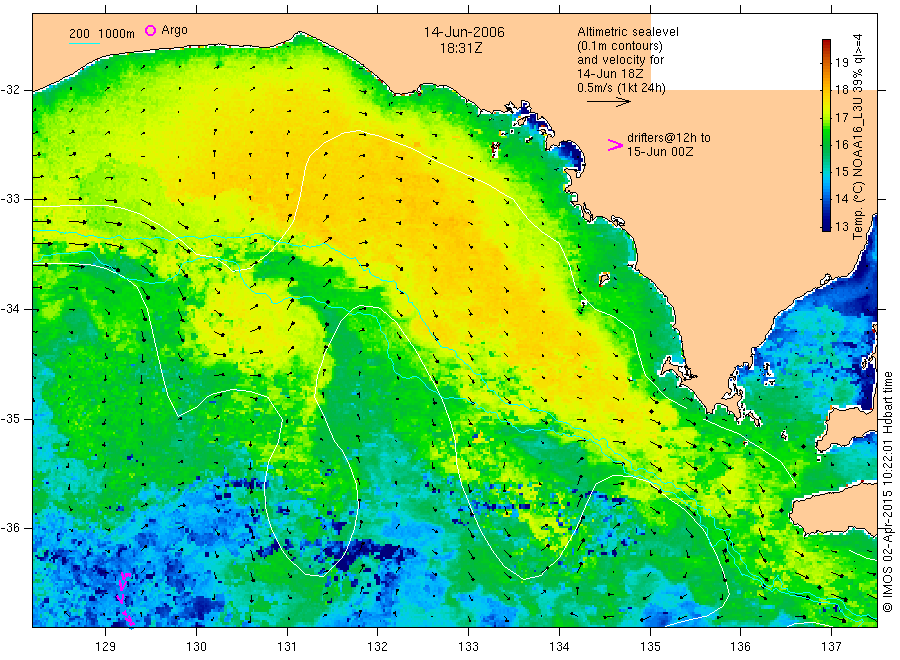
Task: Click the magenta drifter track near 129E
Action: [125, 599]
